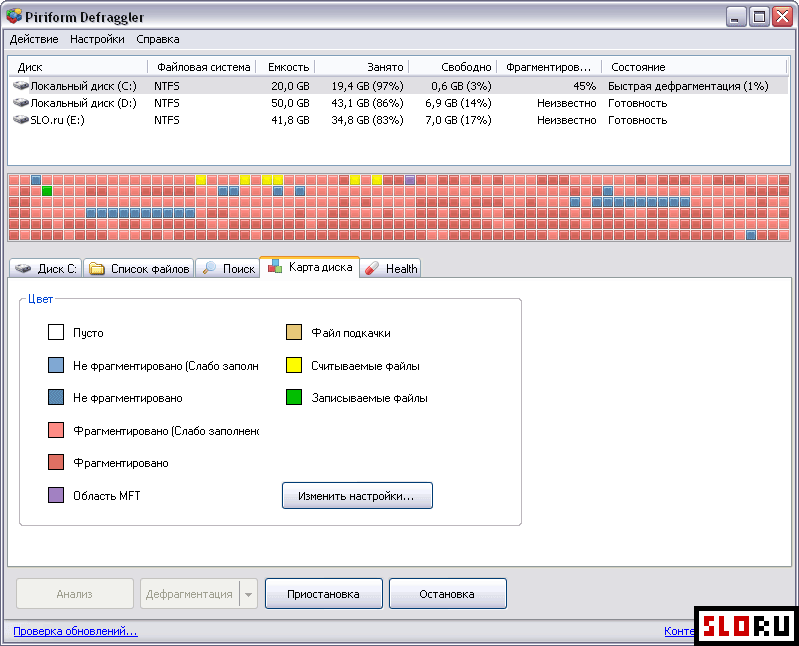Viewport: 799px width, 646px height.
Task: Click the 41,8 GB capacity value
Action: [x=290, y=120]
